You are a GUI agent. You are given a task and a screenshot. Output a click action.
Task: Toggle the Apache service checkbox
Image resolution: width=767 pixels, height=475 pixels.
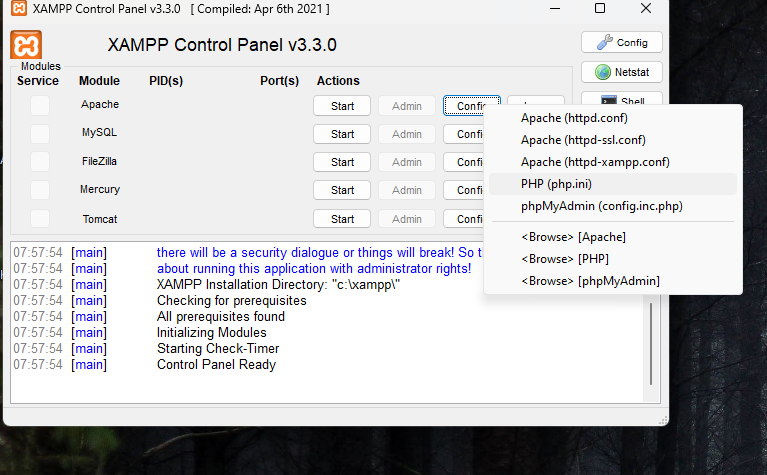[40, 105]
